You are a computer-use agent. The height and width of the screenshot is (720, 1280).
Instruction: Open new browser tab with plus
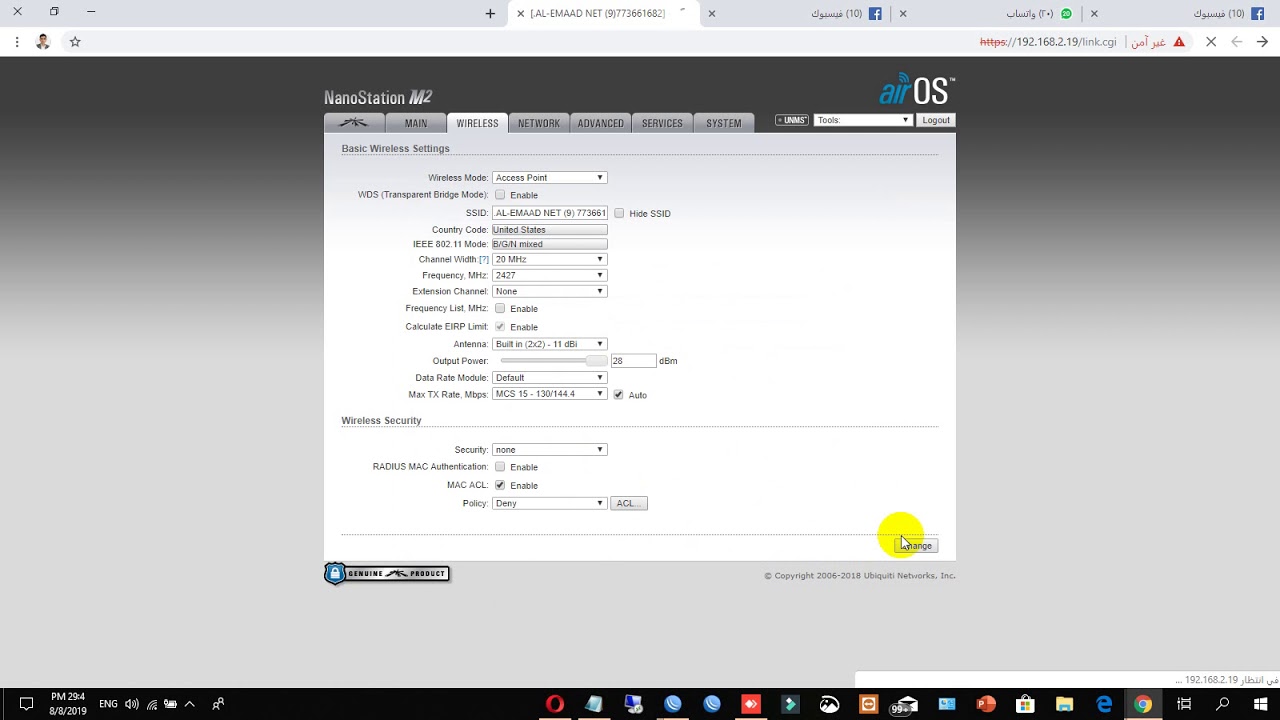pyautogui.click(x=490, y=14)
